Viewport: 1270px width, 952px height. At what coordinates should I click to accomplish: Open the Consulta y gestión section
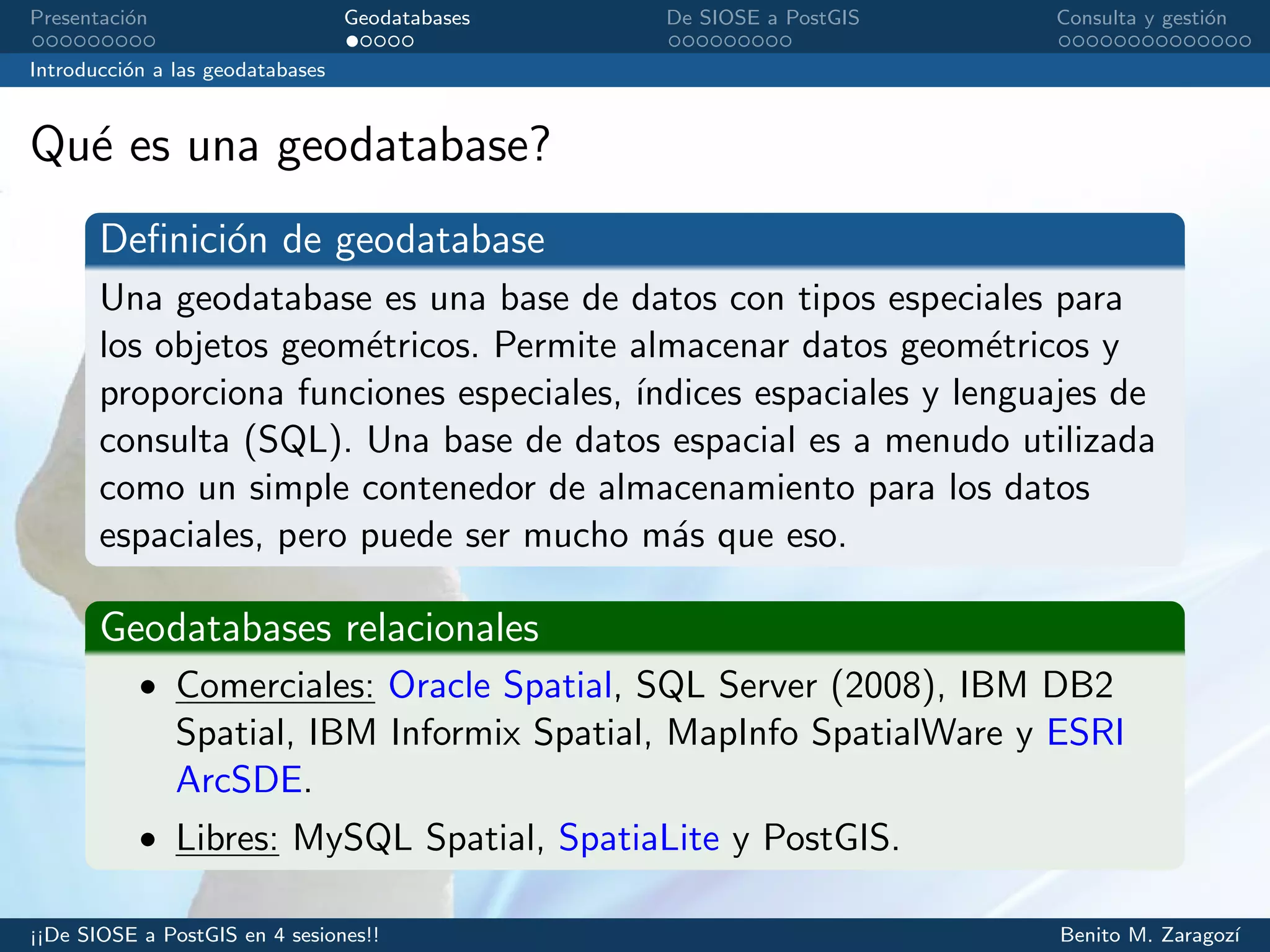pyautogui.click(x=1142, y=18)
